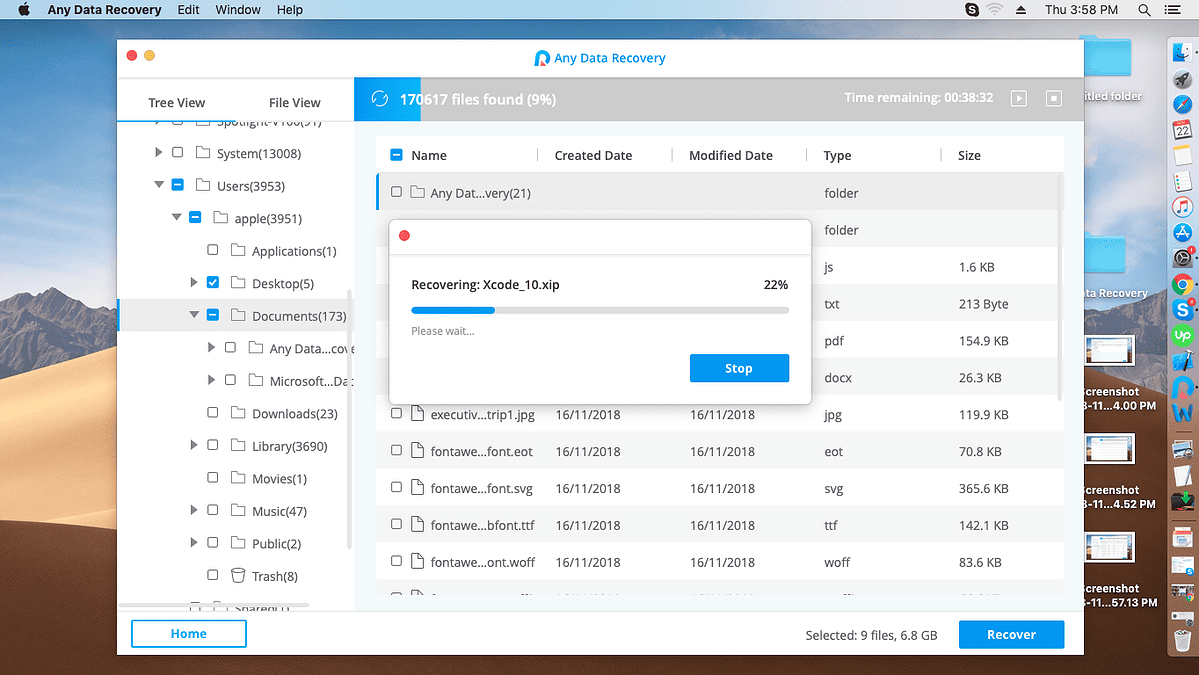The image size is (1199, 675).
Task: Open the Window menu
Action: point(238,10)
